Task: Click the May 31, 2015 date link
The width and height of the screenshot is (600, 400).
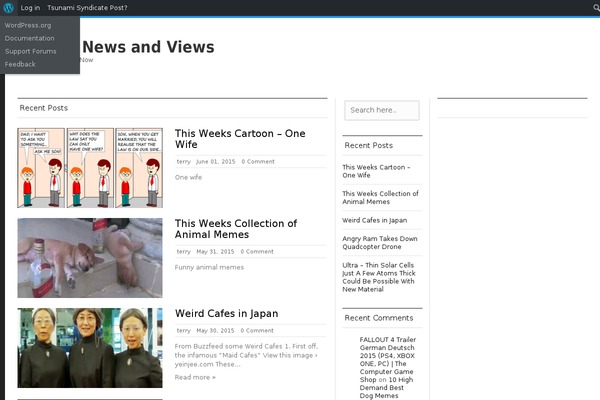Action: coord(215,251)
